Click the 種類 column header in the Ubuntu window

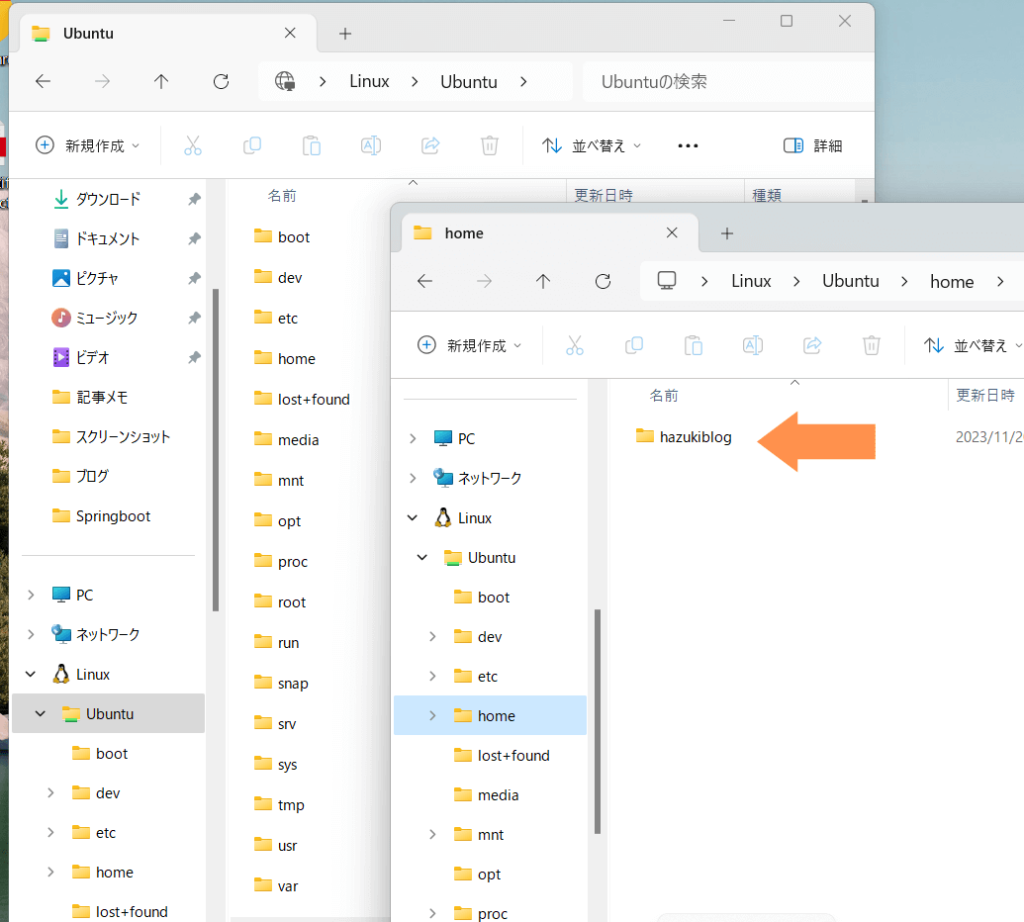pyautogui.click(x=767, y=195)
